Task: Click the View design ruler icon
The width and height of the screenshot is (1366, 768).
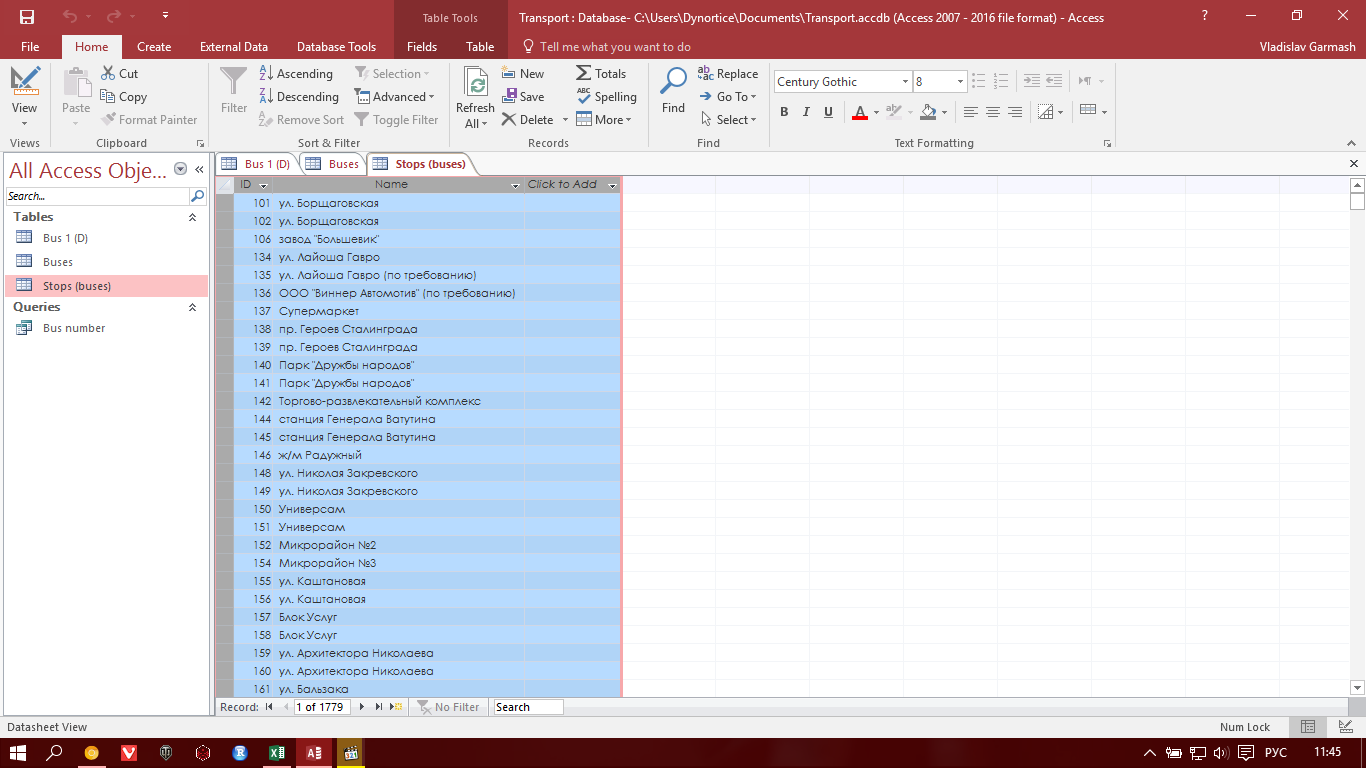Action: [x=25, y=81]
